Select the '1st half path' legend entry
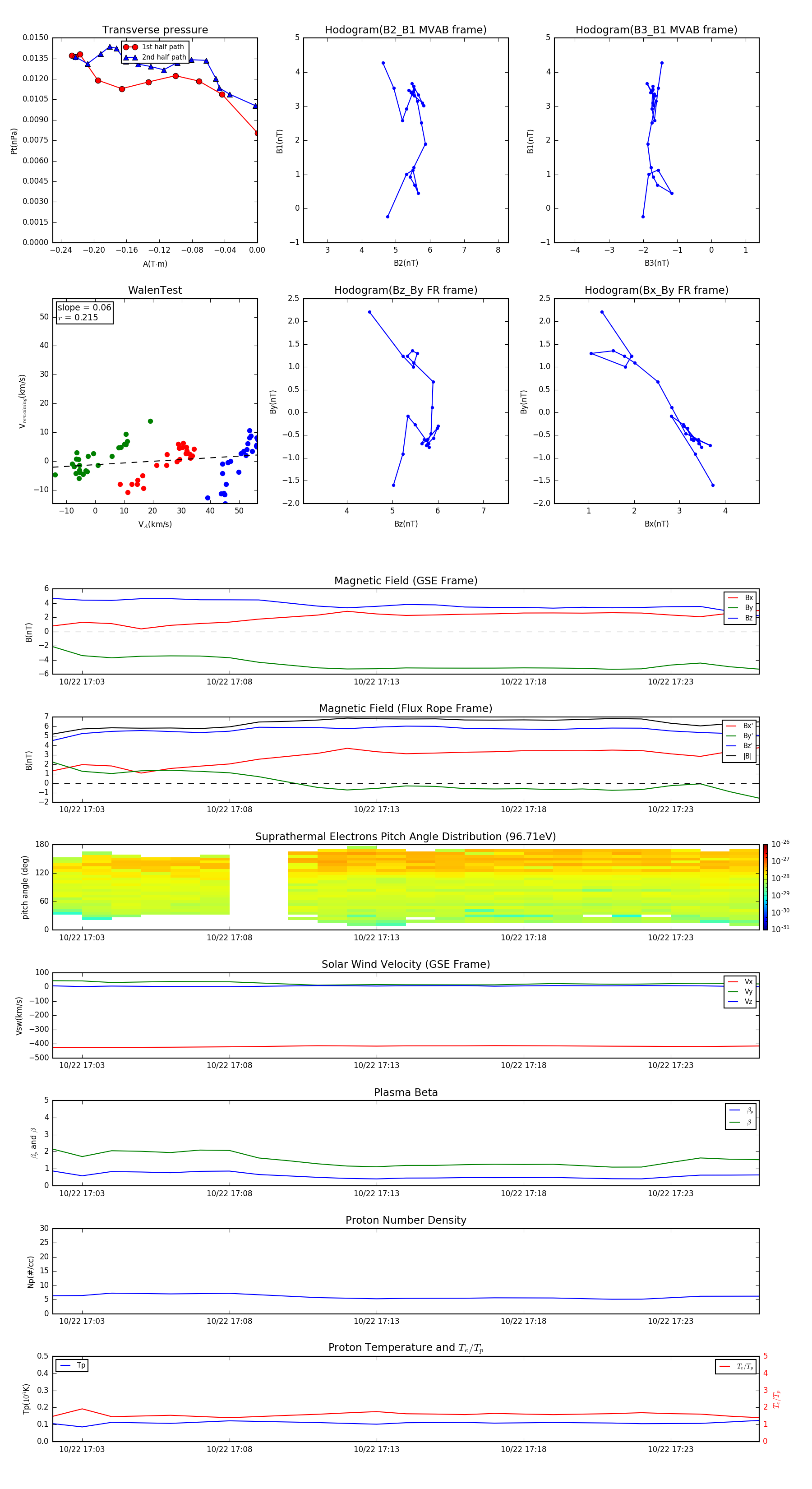The height and width of the screenshot is (1489, 812). [x=155, y=47]
